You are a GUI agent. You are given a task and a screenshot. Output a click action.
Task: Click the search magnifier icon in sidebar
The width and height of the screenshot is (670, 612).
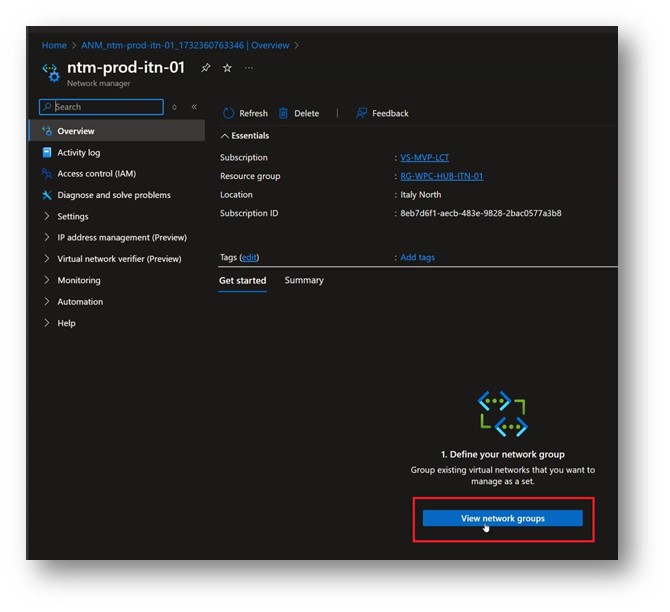(47, 106)
